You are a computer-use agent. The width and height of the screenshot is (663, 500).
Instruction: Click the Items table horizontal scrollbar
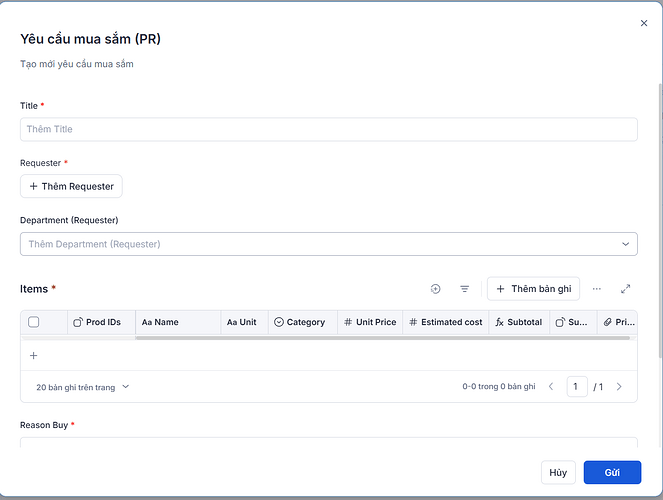tap(383, 338)
